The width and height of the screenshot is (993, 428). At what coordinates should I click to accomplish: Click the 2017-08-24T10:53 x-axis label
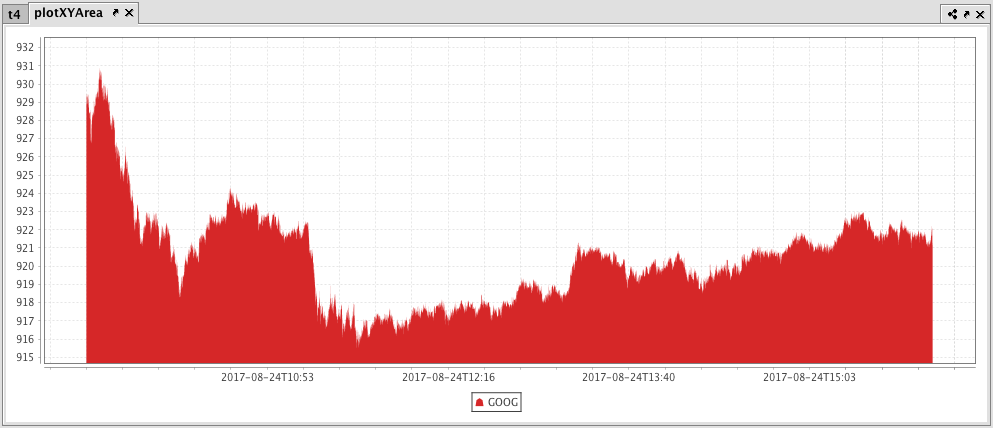pos(267,377)
